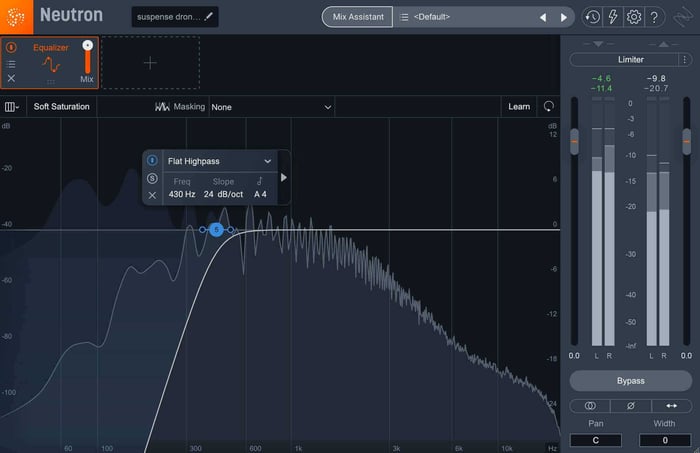Solo band 5 with the S icon
700x453 pixels.
152,179
